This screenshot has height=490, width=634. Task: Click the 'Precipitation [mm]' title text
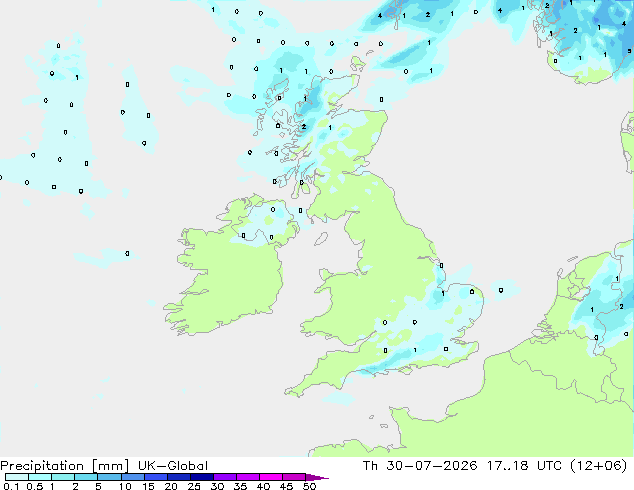pyautogui.click(x=65, y=466)
